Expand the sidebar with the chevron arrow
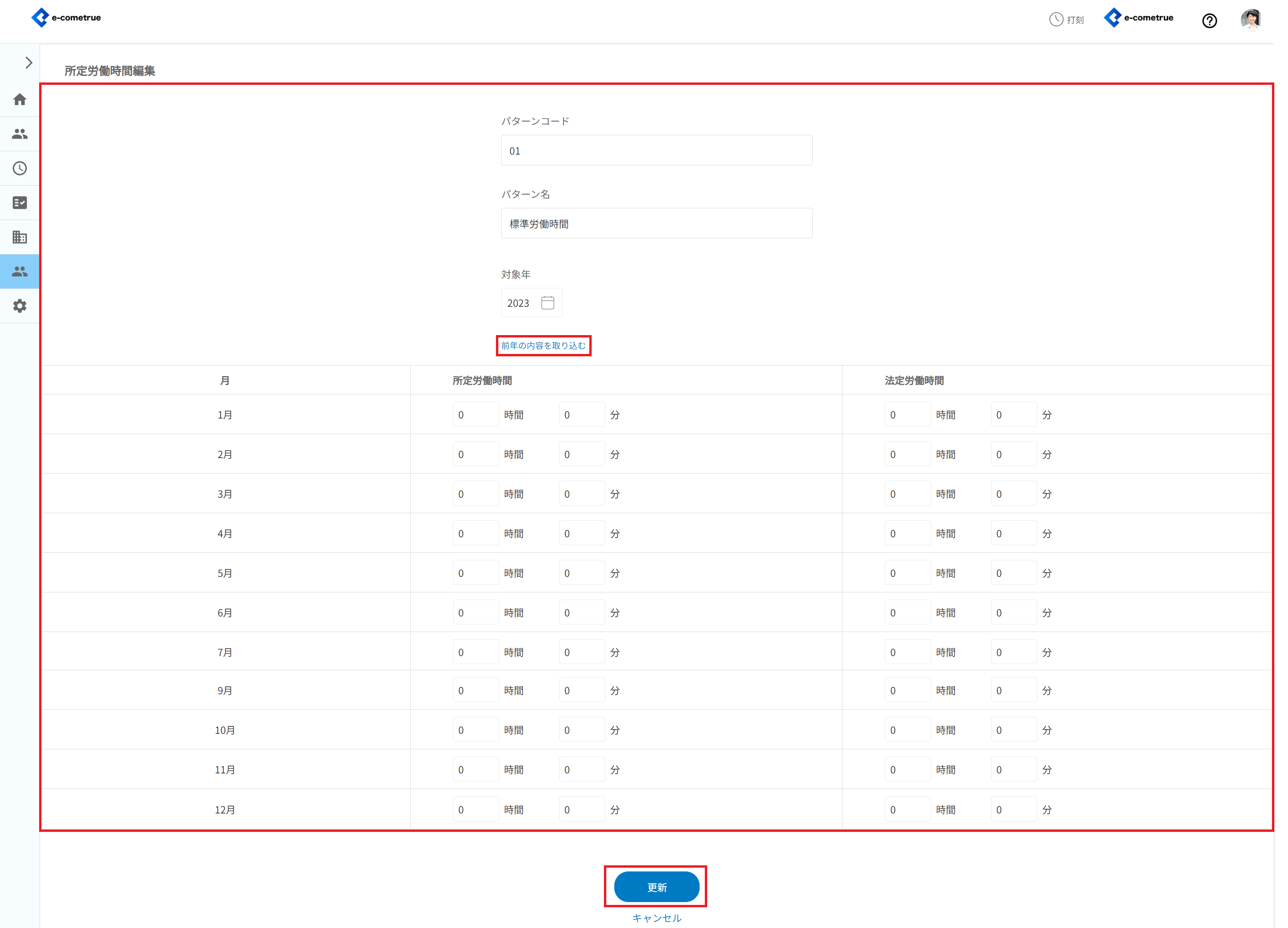 [28, 63]
